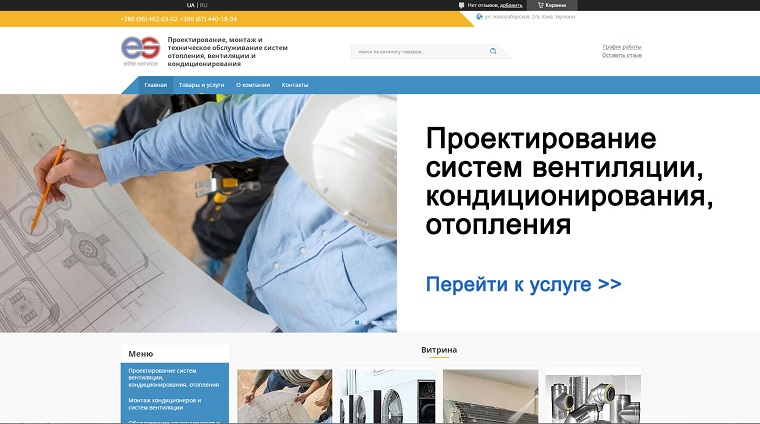Click the Перейти к услуге >> banner link

(523, 284)
